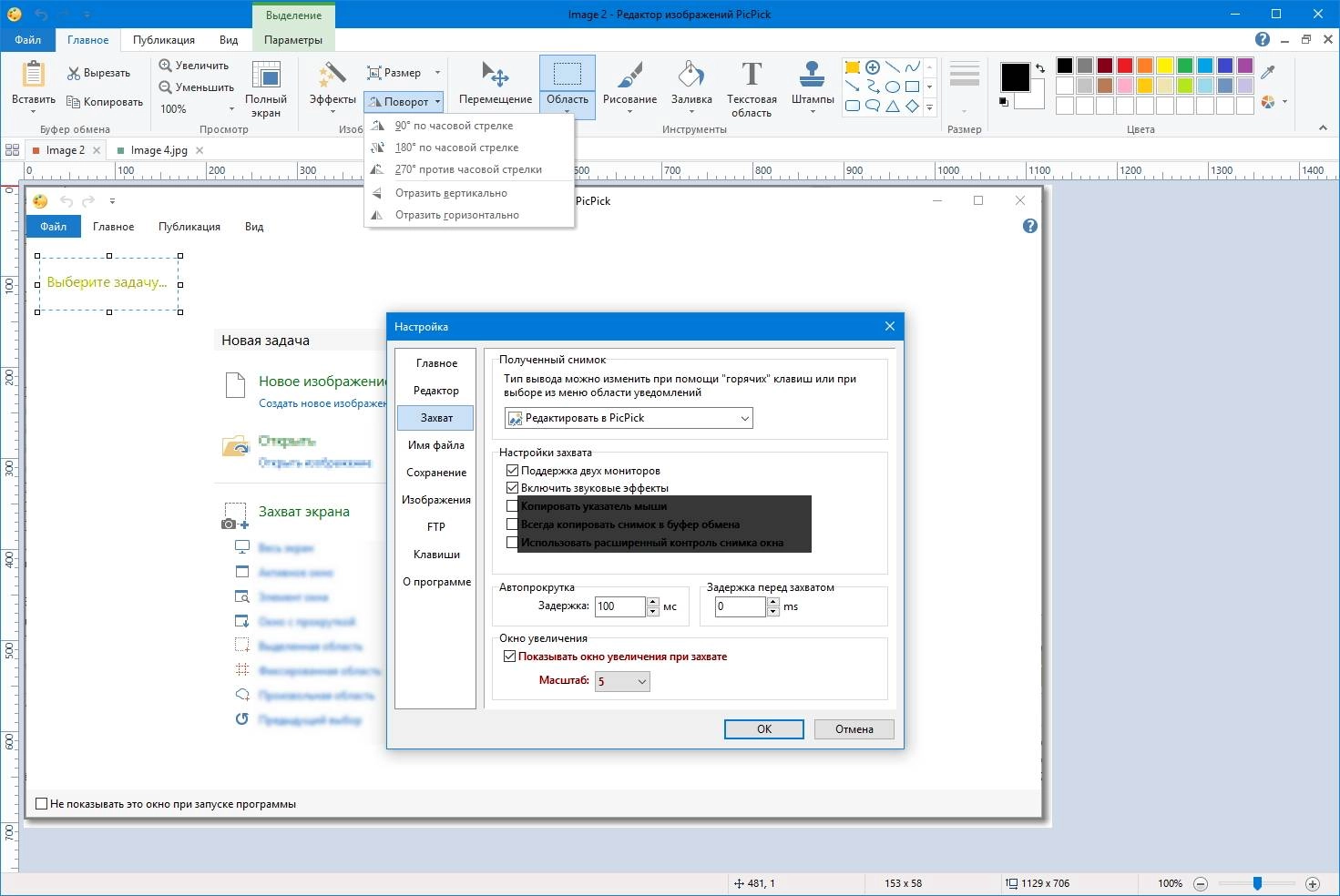Rotate 180° по часовой стрелке
Image resolution: width=1340 pixels, height=896 pixels.
coord(469,148)
